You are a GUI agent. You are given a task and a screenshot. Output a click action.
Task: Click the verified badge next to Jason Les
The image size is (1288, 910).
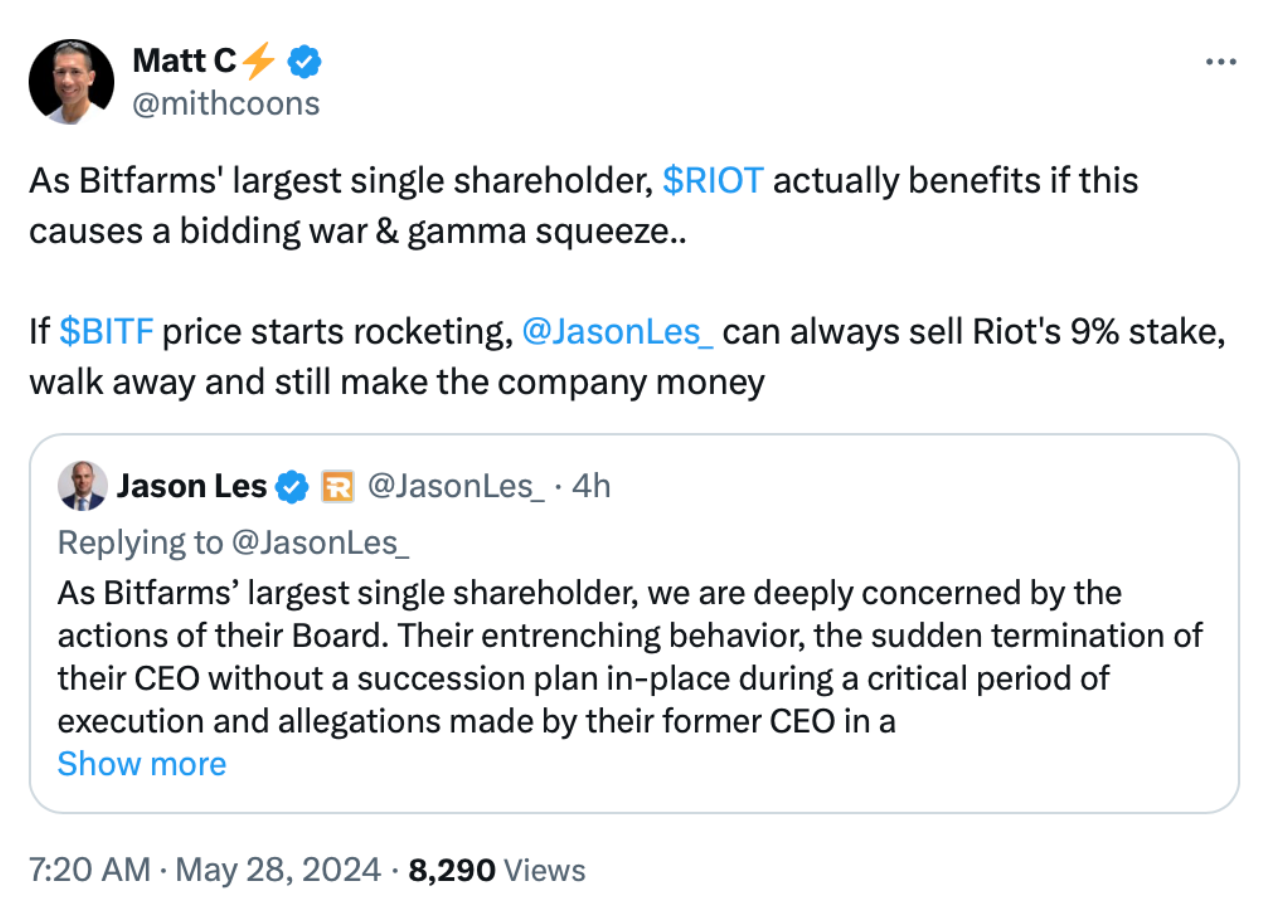[292, 487]
